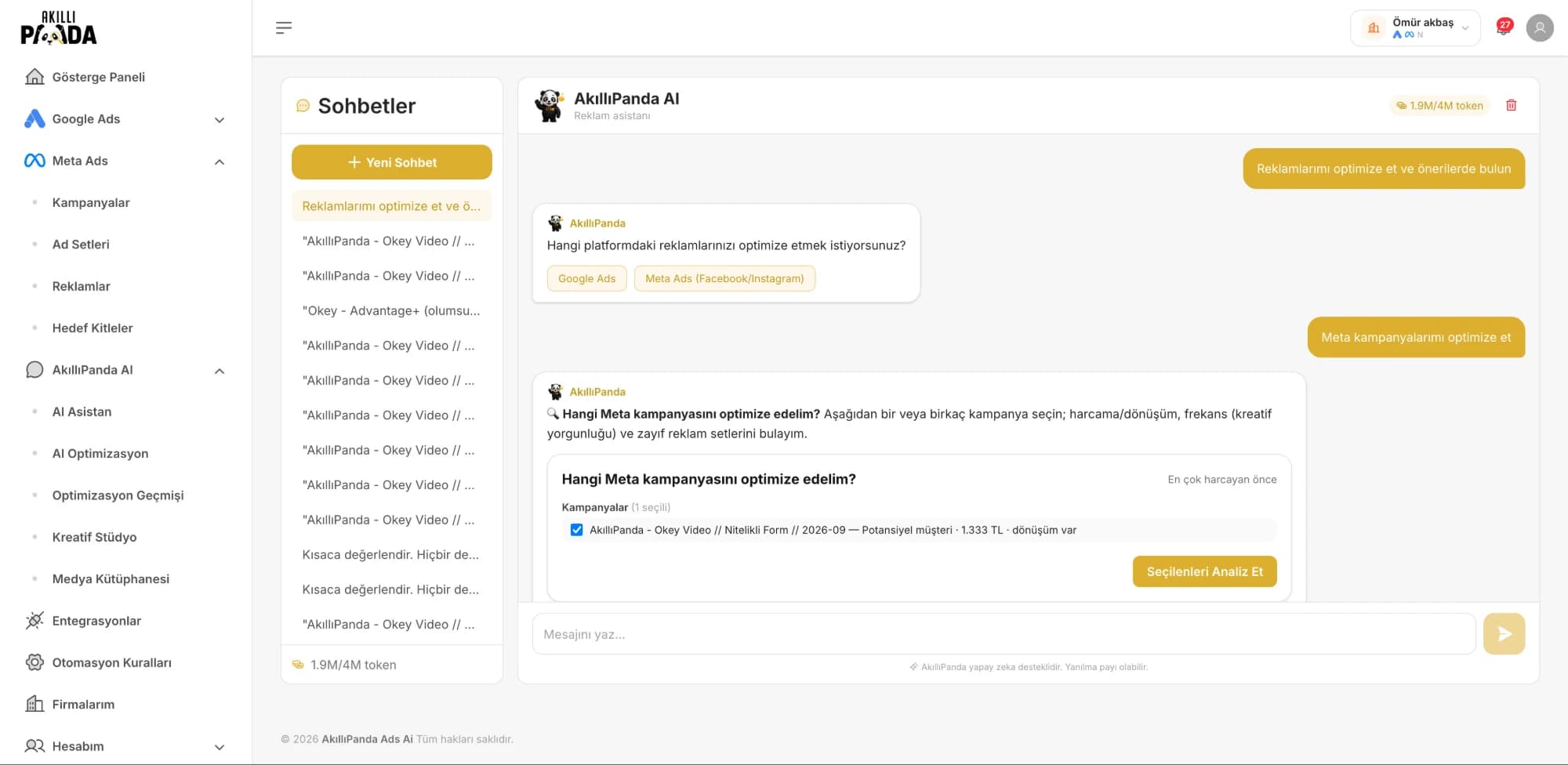
Task: Open Kreatif Stüdyo menu item
Action: [94, 537]
